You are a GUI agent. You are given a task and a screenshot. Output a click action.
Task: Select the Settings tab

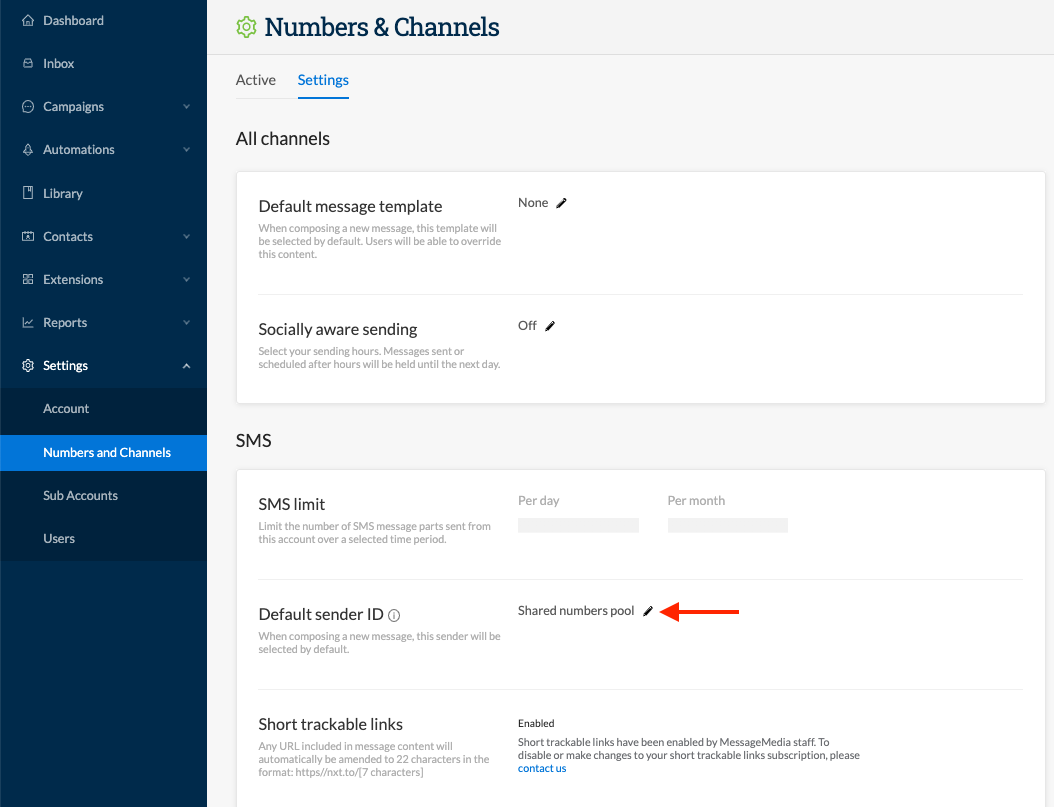pyautogui.click(x=323, y=80)
